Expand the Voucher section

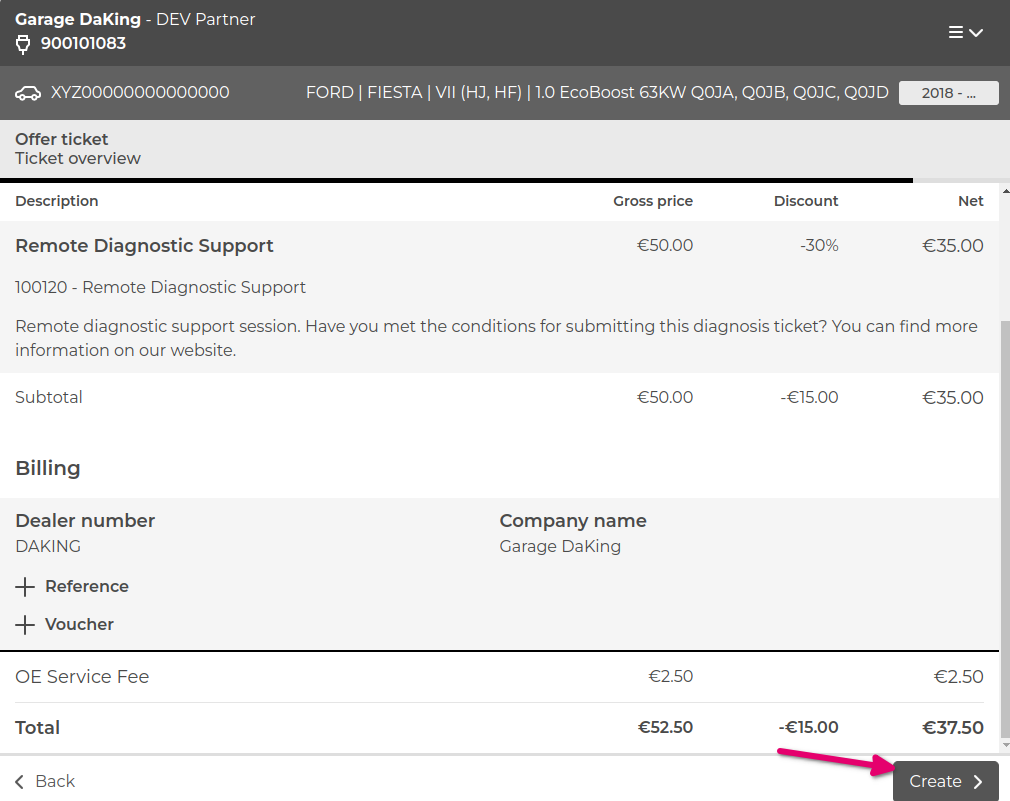click(80, 624)
